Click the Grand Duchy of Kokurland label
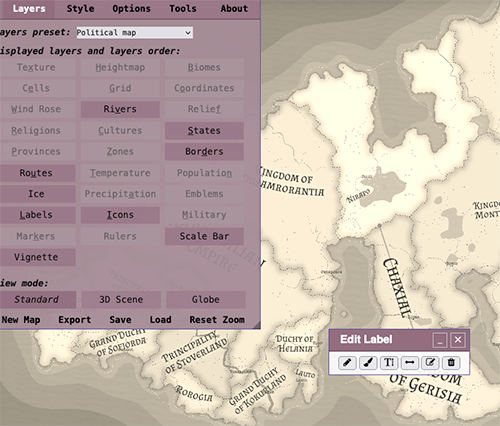Image resolution: width=500 pixels, height=426 pixels. (x=257, y=391)
